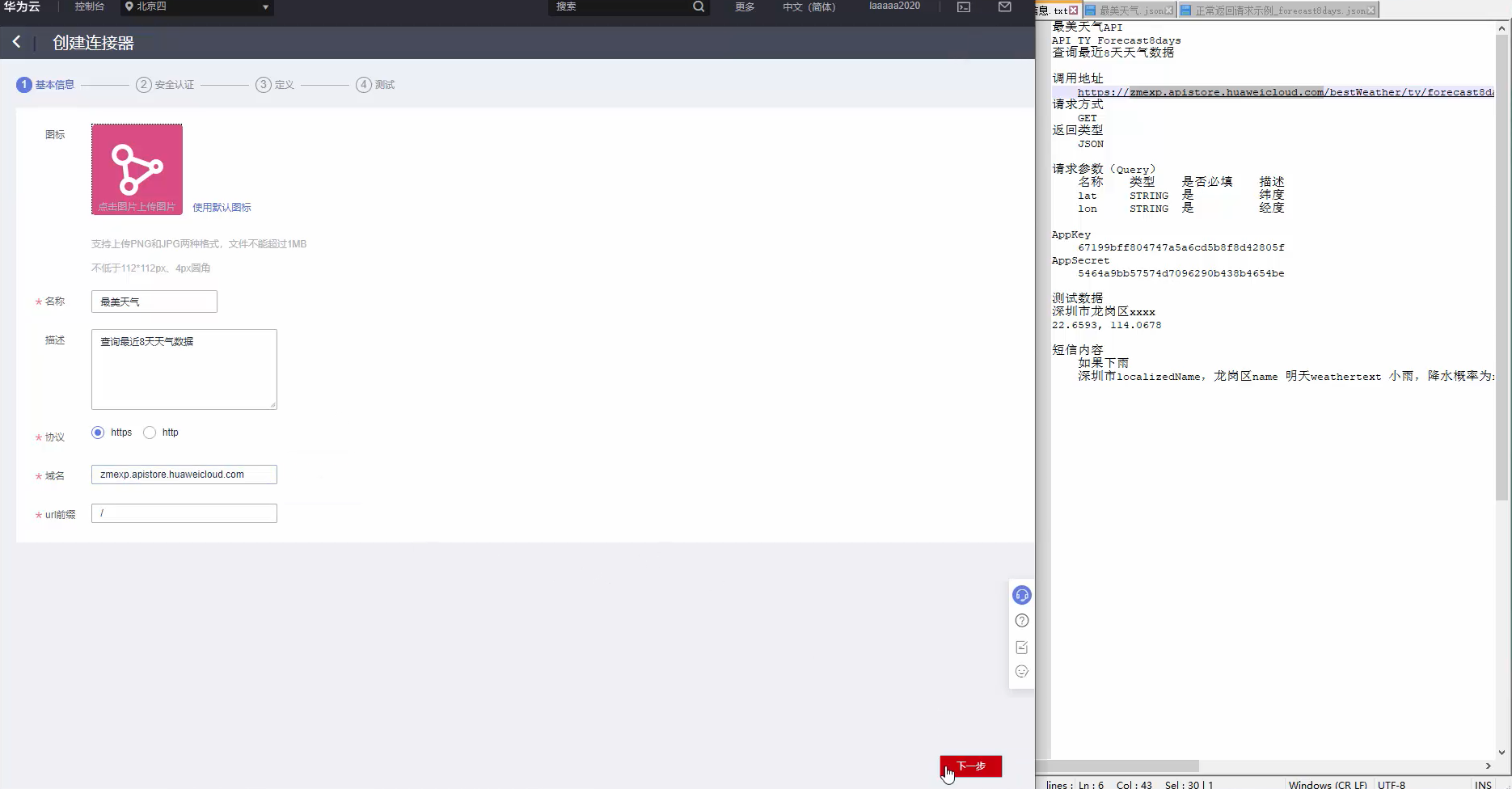Click the smiley satisfaction icon

(1022, 672)
